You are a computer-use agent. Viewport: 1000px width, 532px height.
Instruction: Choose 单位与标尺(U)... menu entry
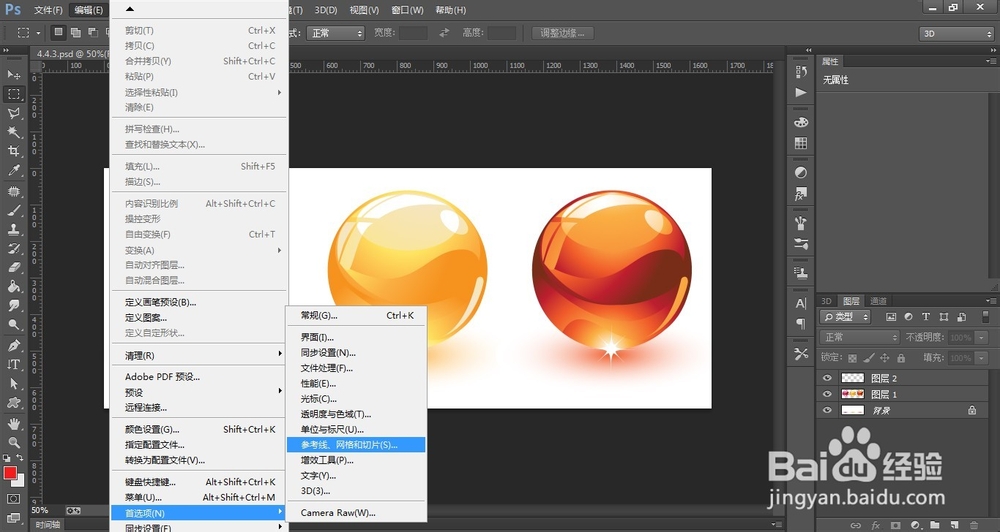pyautogui.click(x=356, y=429)
